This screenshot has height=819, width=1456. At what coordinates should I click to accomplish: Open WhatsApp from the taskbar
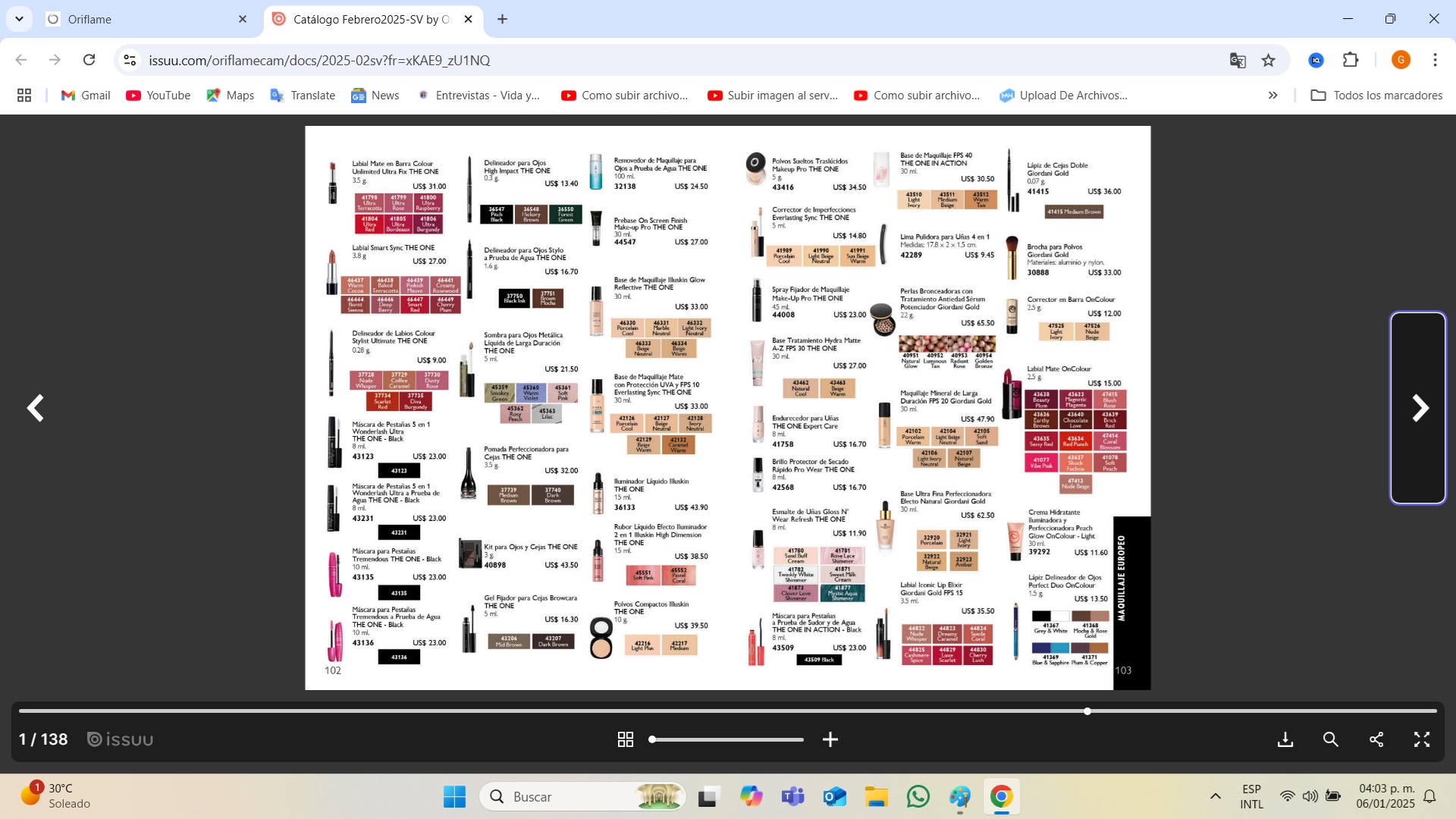point(918,796)
